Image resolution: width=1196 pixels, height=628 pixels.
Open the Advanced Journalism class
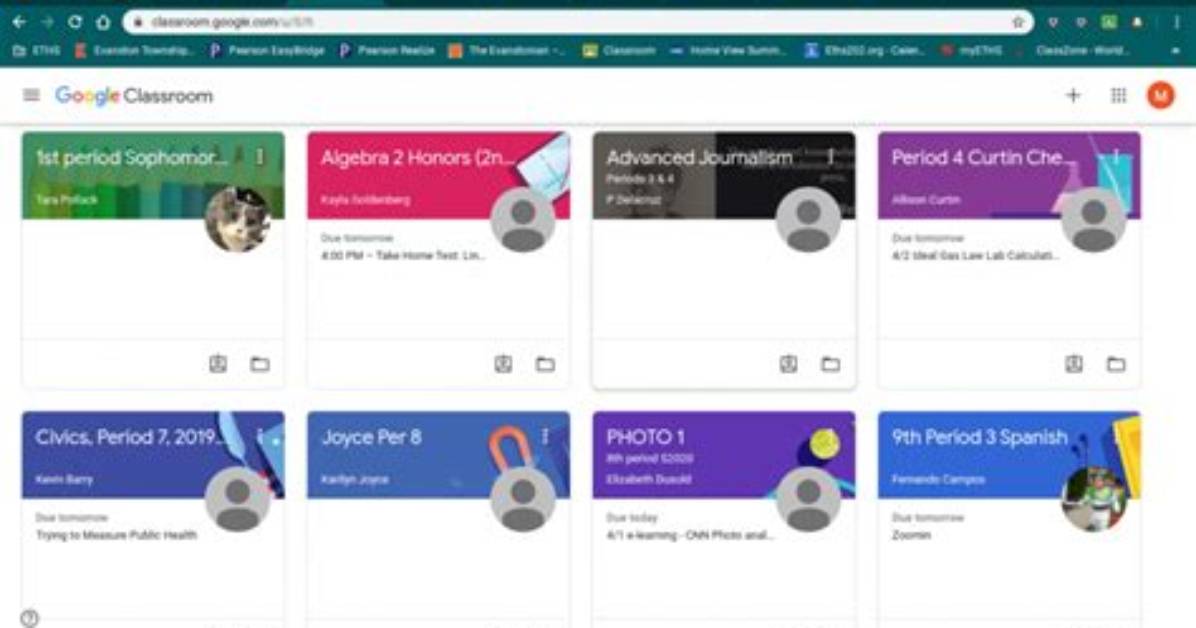699,158
